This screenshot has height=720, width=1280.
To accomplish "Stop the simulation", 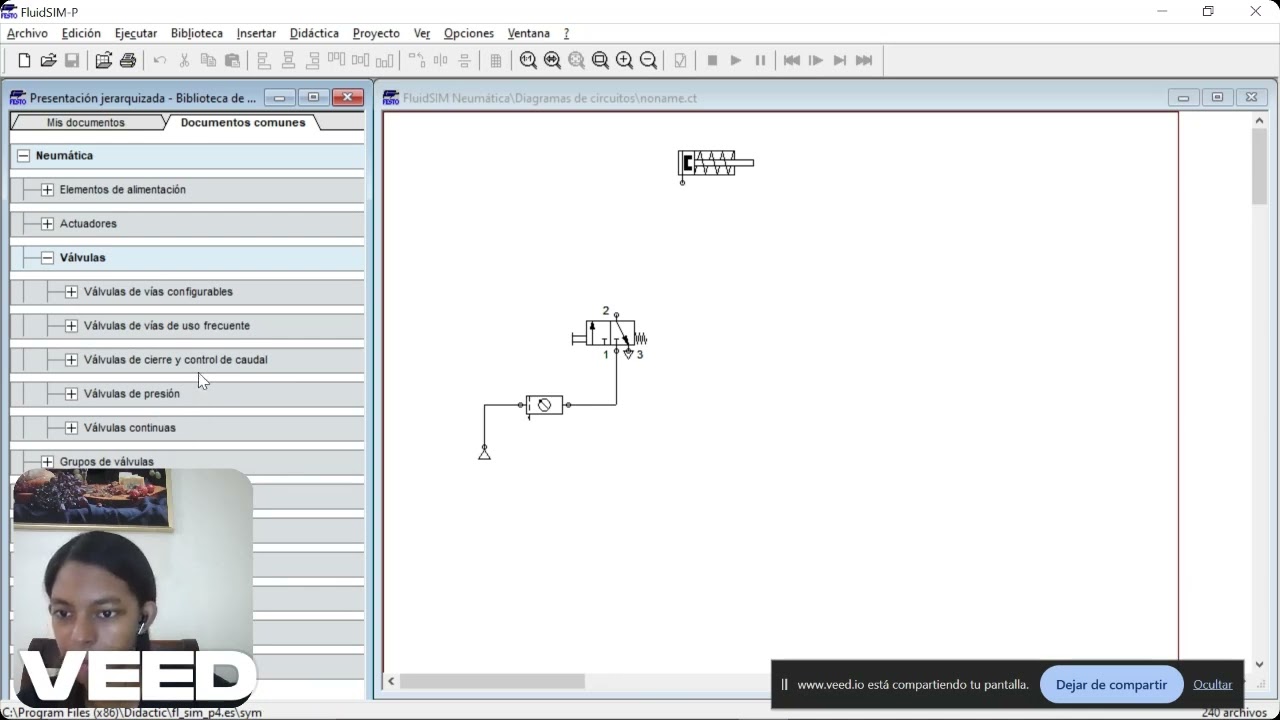I will [x=712, y=60].
